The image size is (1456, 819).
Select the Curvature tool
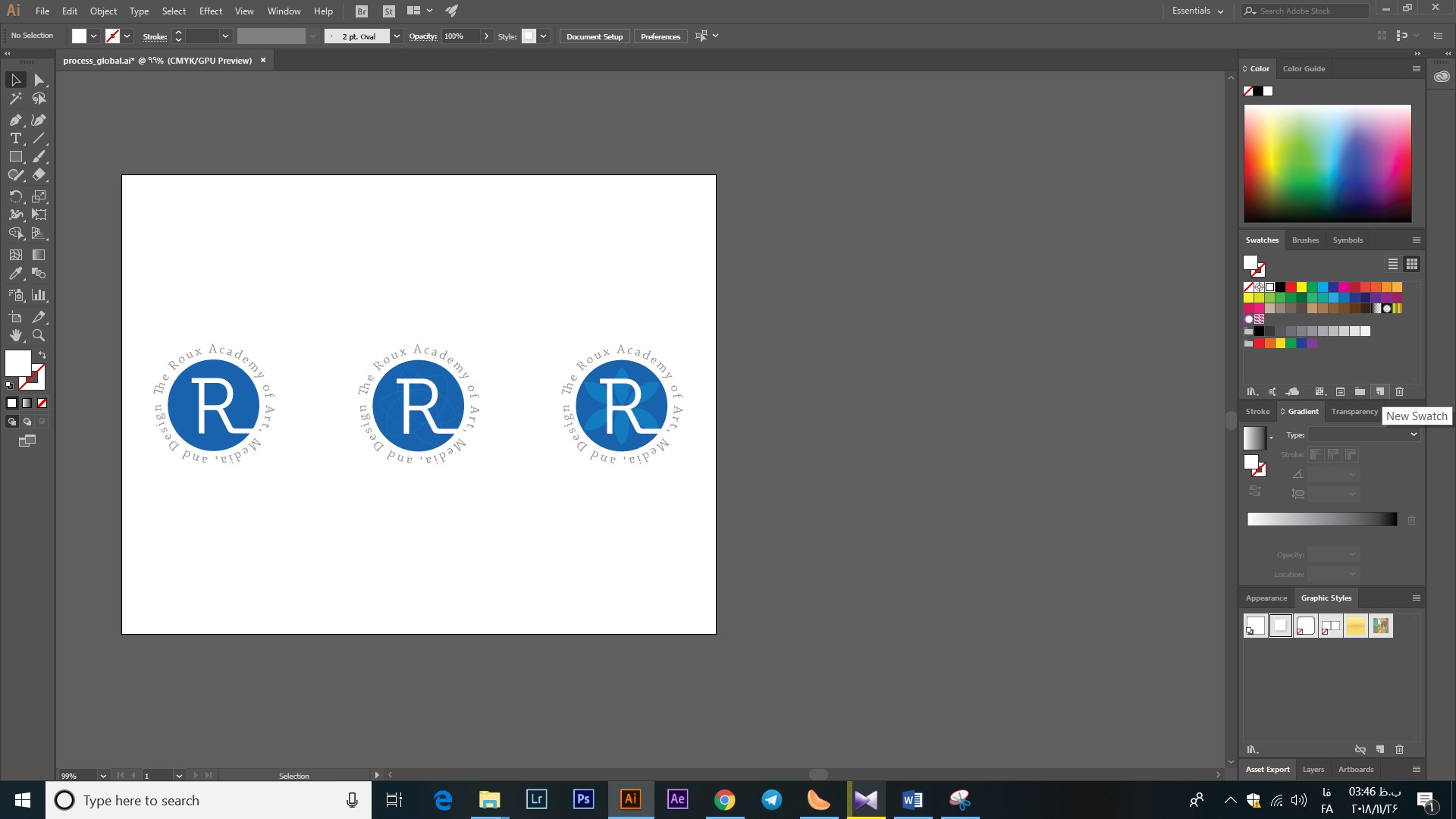(x=39, y=120)
